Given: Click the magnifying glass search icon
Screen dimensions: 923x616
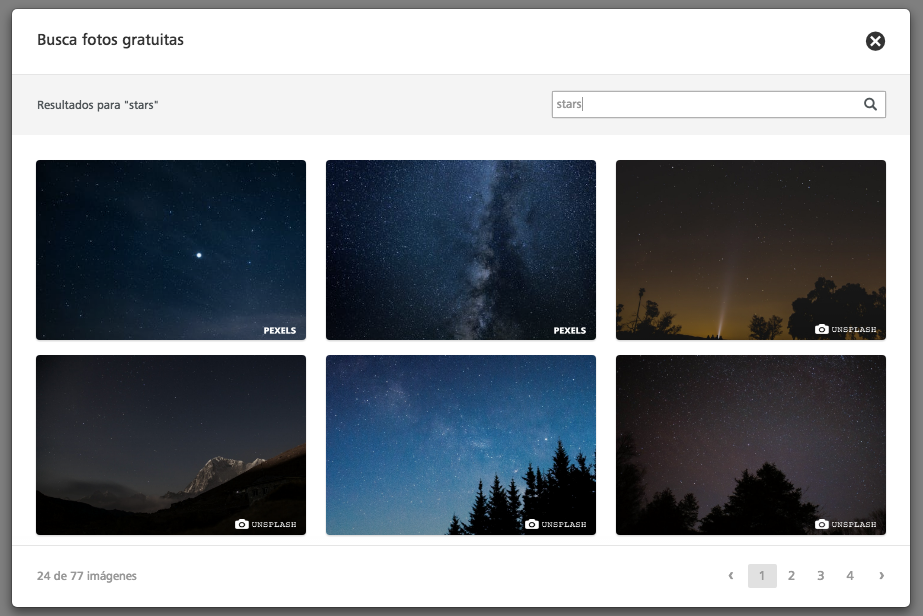Looking at the screenshot, I should (870, 104).
